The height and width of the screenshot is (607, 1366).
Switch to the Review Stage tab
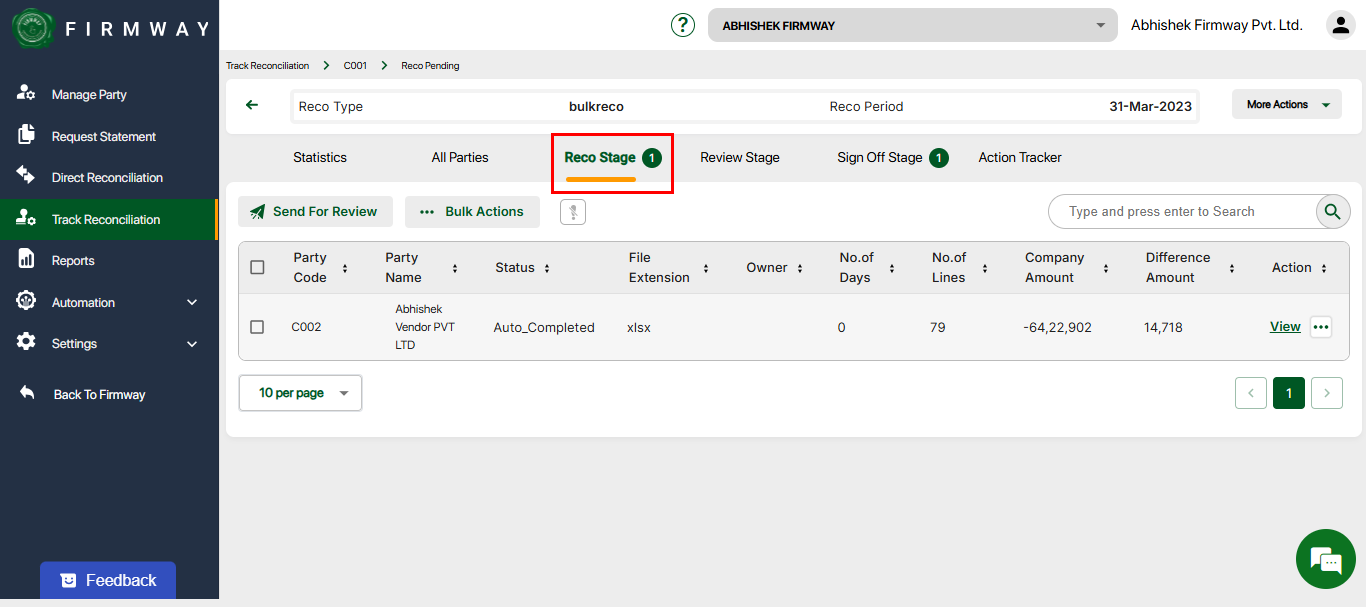pos(739,157)
